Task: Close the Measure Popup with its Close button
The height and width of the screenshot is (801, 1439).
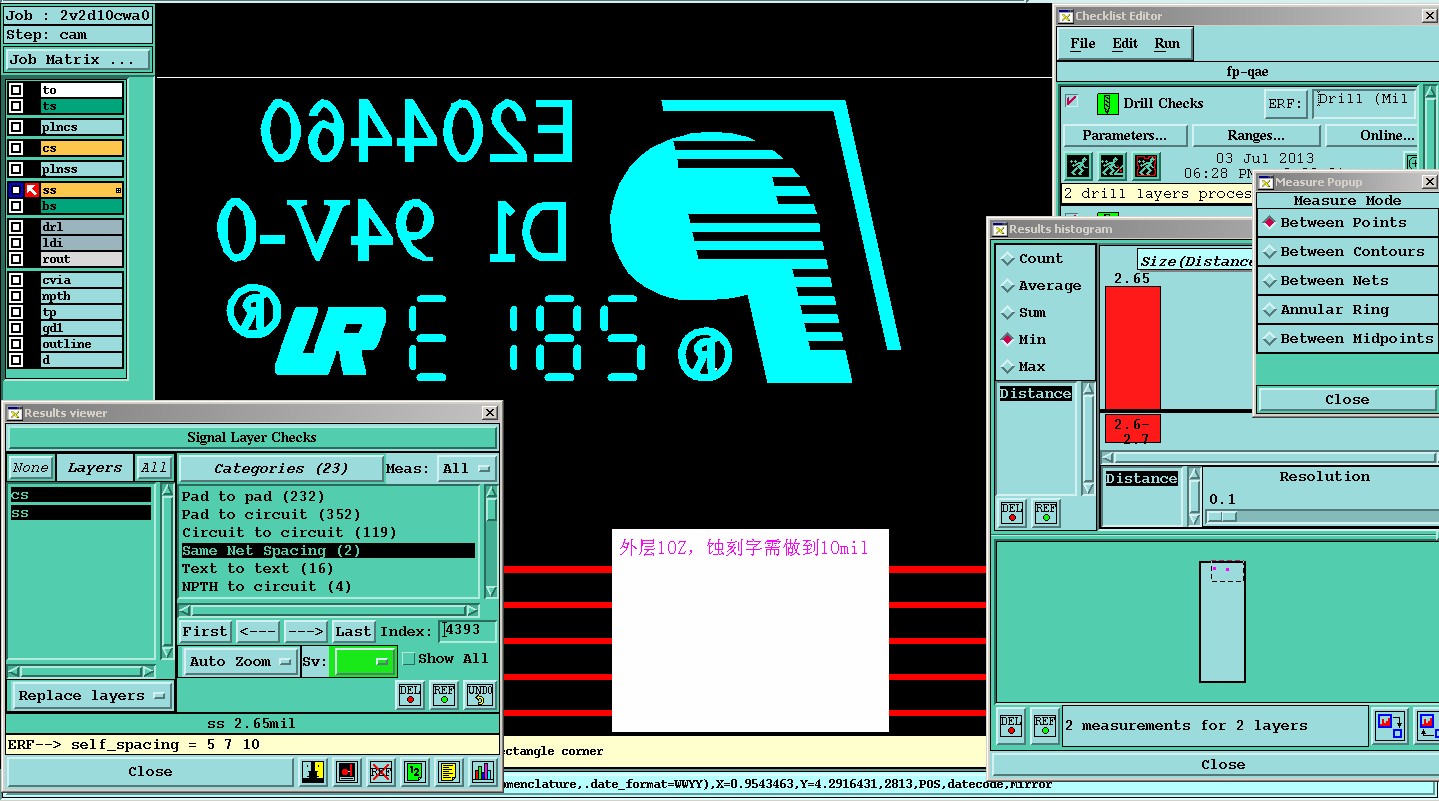Action: (x=1347, y=399)
